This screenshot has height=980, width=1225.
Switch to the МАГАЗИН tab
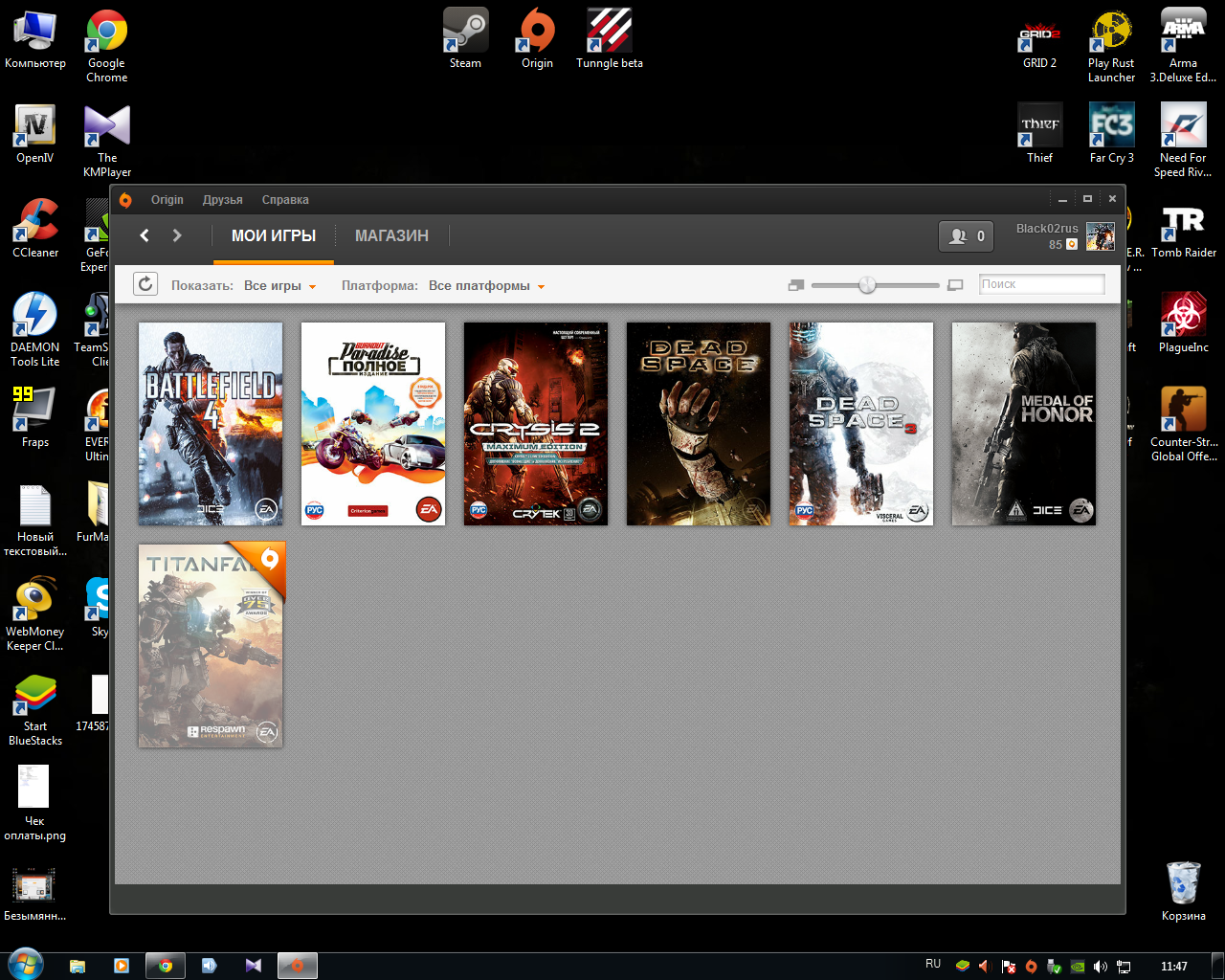click(x=391, y=235)
